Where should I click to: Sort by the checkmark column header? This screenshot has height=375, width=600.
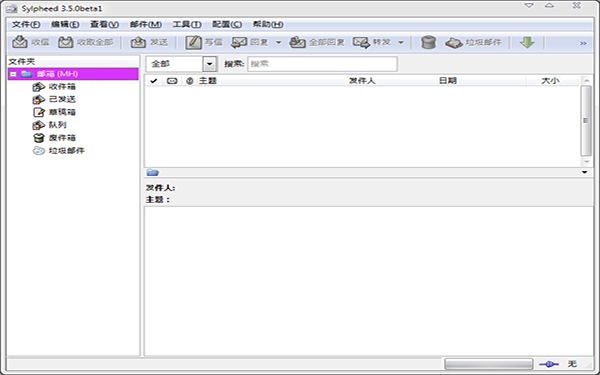[153, 81]
